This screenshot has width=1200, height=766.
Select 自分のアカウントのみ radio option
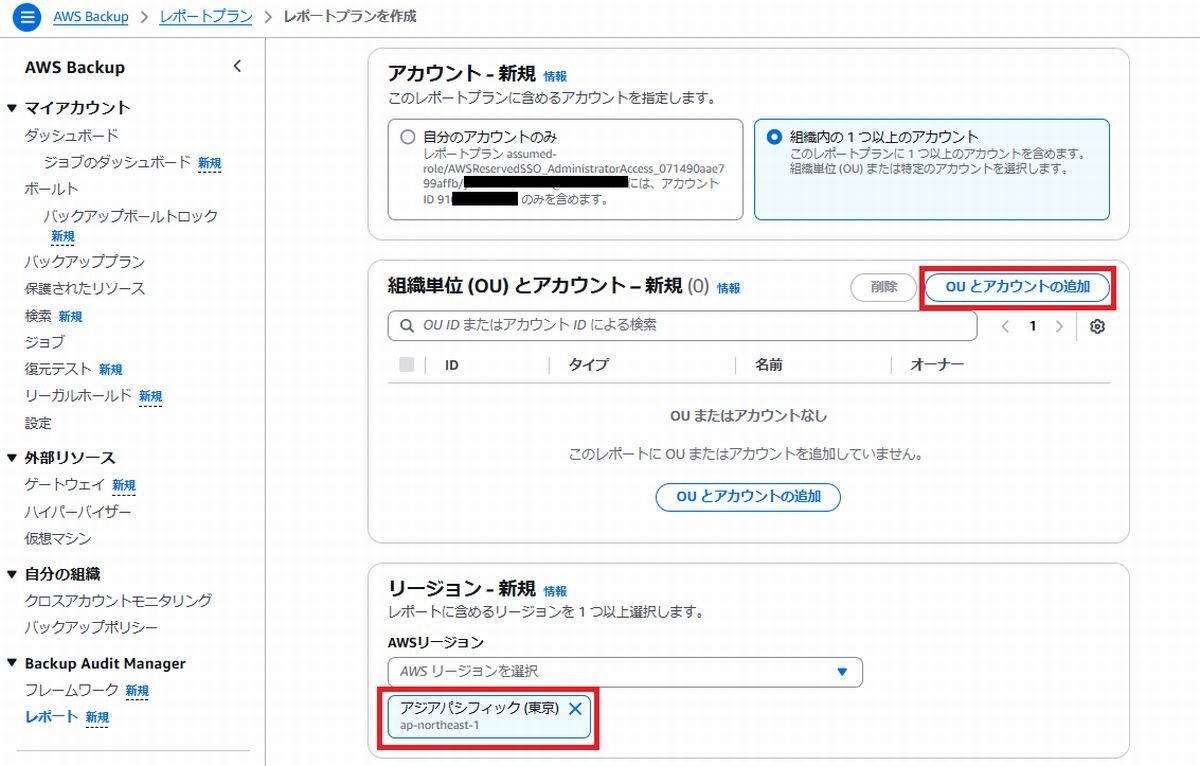(x=407, y=136)
